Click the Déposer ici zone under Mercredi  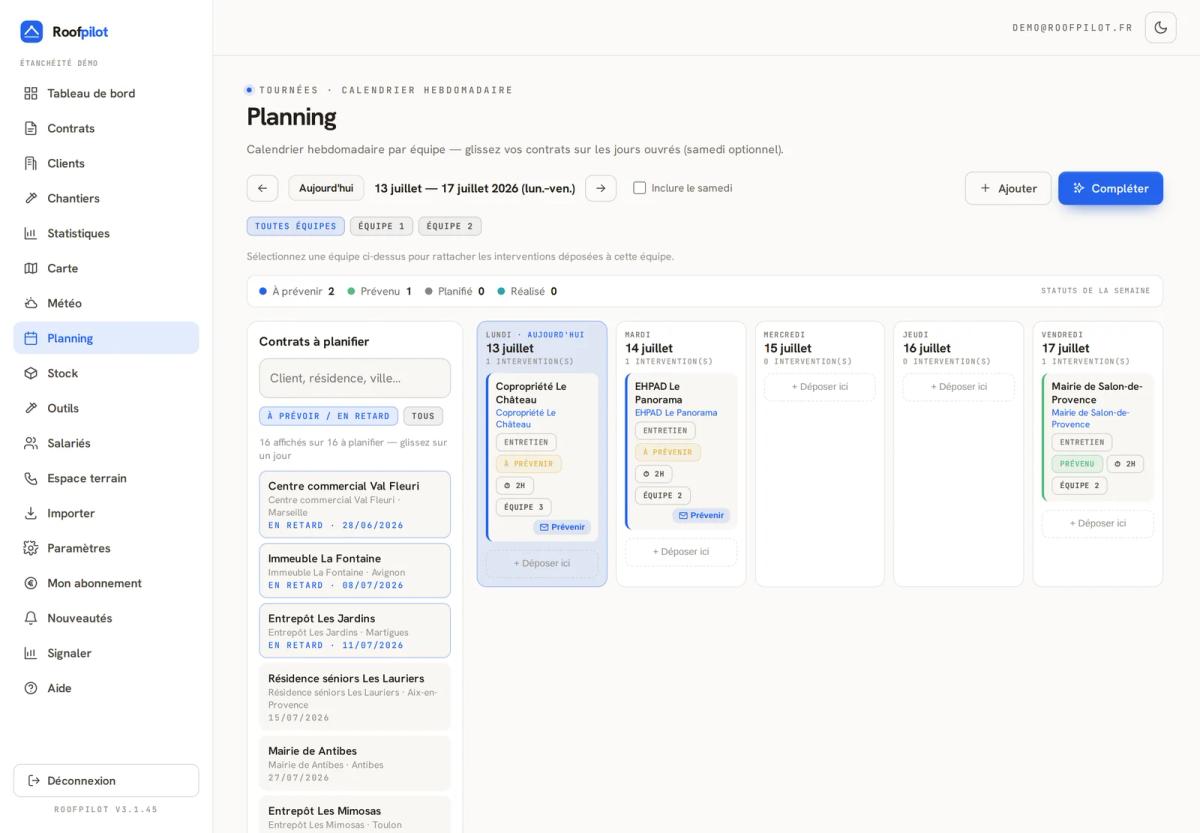tap(820, 387)
